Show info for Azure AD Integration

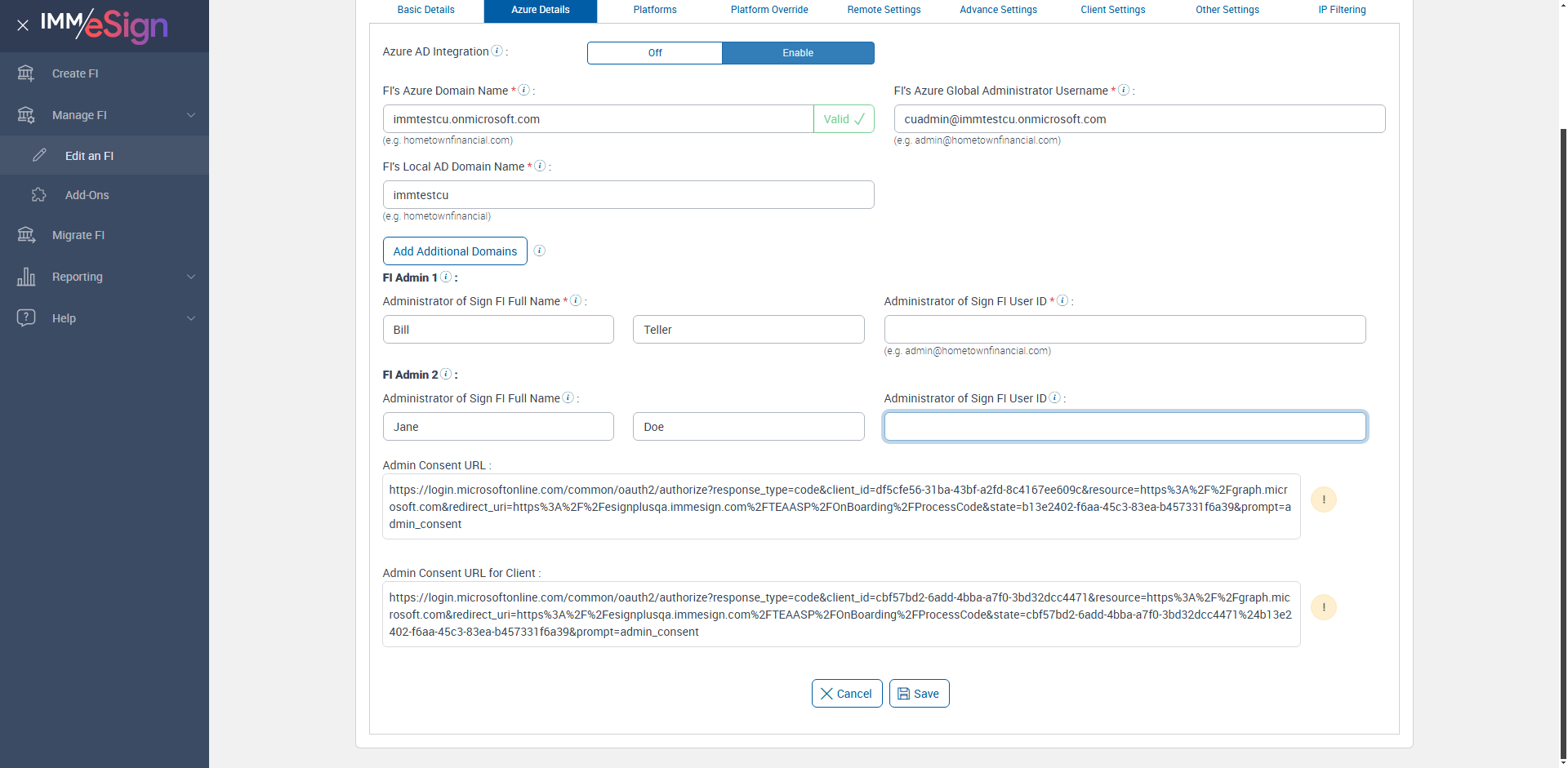pos(497,51)
